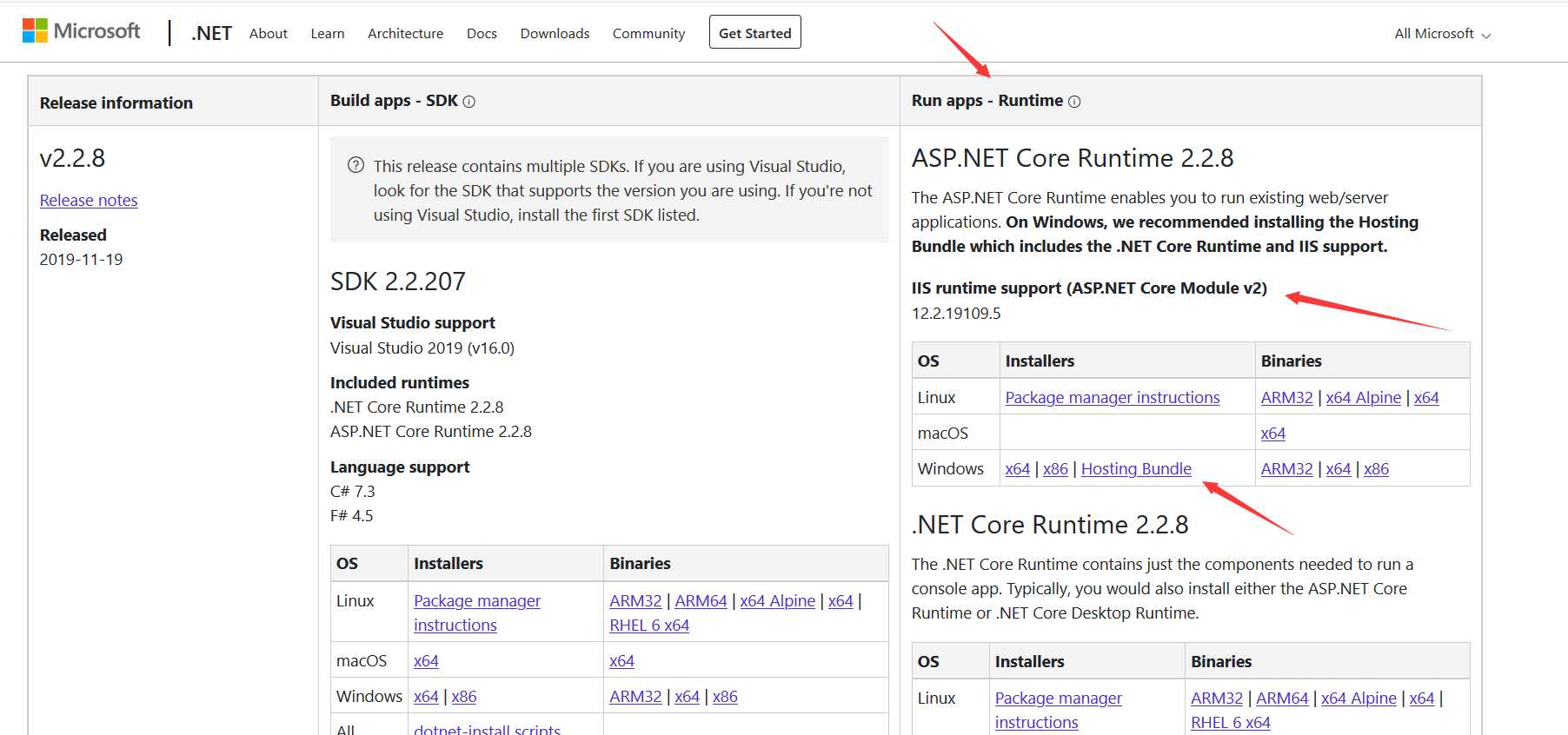Download ASP.NET Core Runtime Windows x86 installer
This screenshot has height=735, width=1568.
click(1055, 468)
